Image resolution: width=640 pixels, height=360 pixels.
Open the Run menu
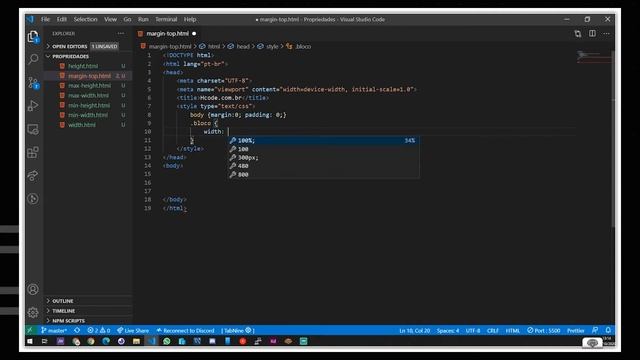143,19
